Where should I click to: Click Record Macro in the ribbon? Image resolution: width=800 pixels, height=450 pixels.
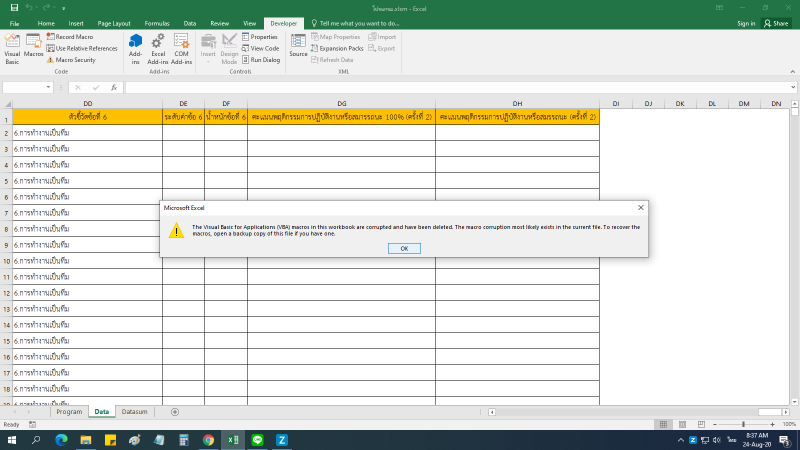pos(75,36)
